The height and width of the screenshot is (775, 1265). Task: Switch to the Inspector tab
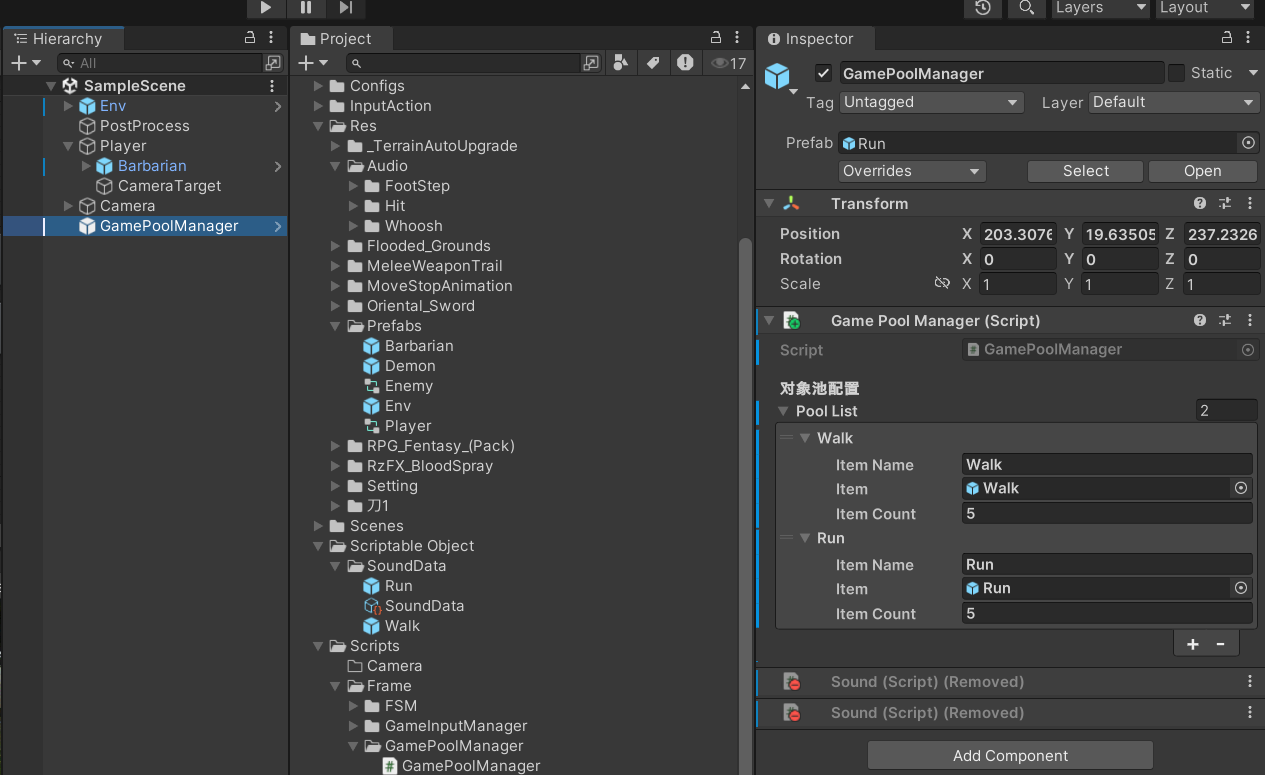[817, 39]
